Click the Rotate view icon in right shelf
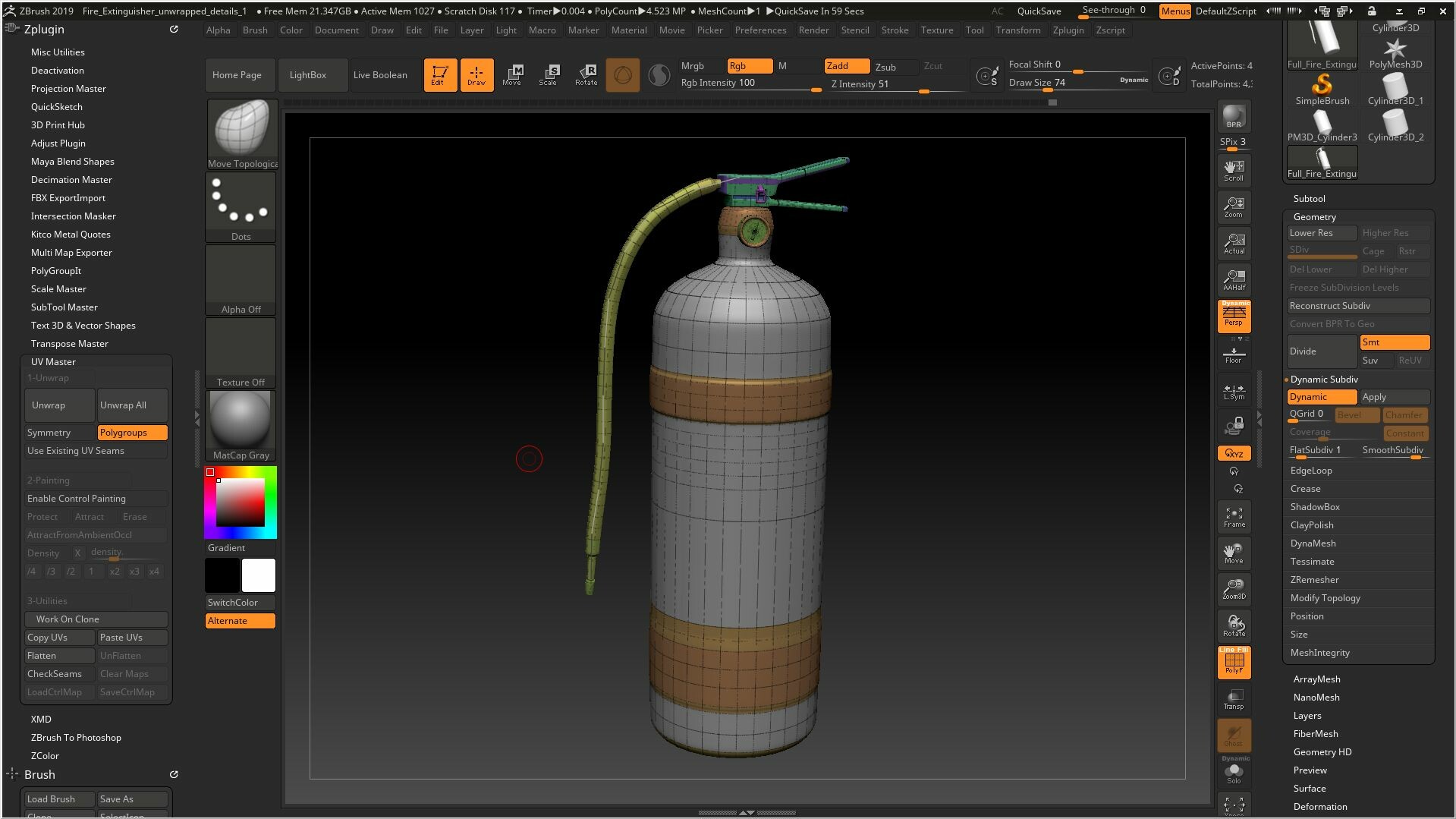This screenshot has width=1456, height=819. (1234, 625)
